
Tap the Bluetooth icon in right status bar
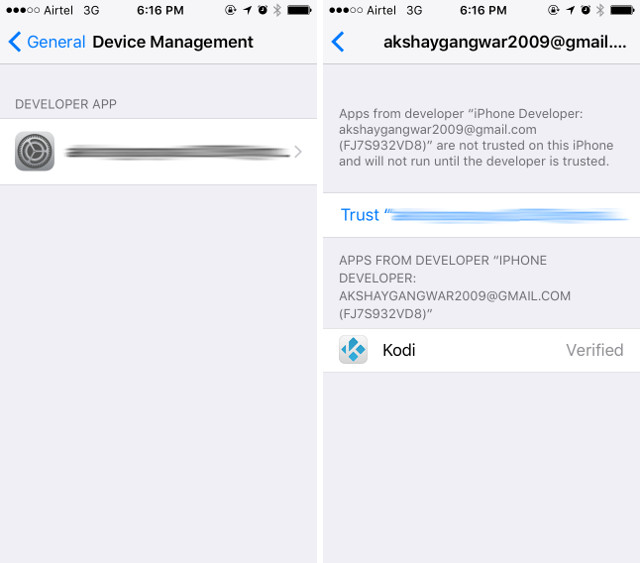[x=600, y=10]
